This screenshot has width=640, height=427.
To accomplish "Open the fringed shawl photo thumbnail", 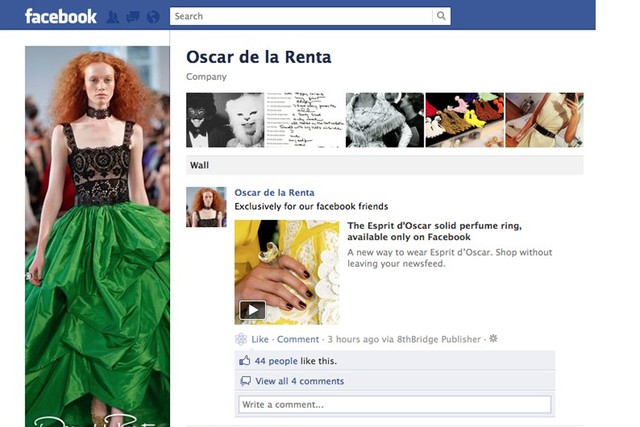I will pos(384,120).
